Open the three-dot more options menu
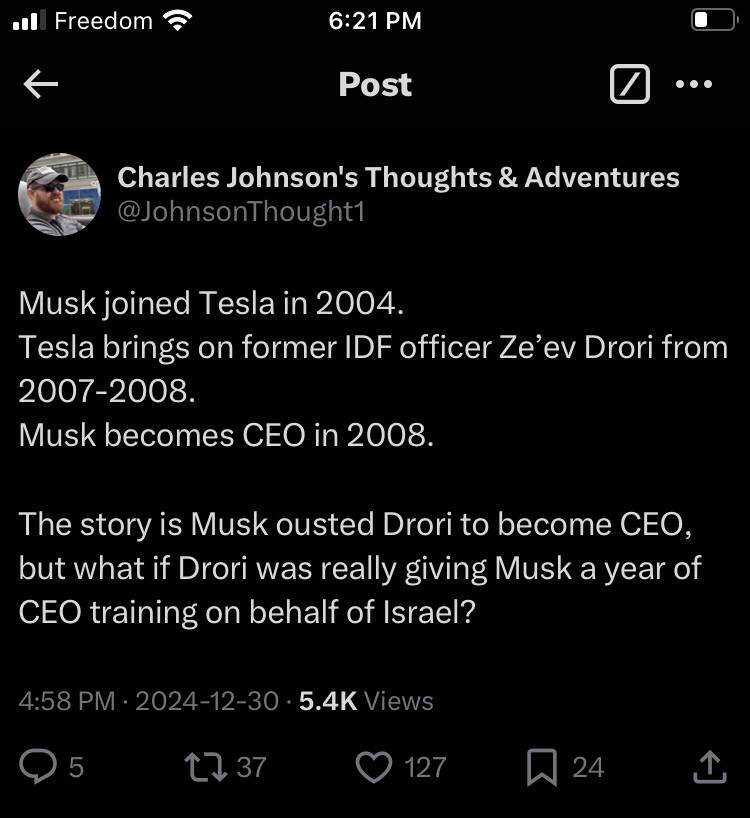Viewport: 750px width, 818px height. point(694,85)
